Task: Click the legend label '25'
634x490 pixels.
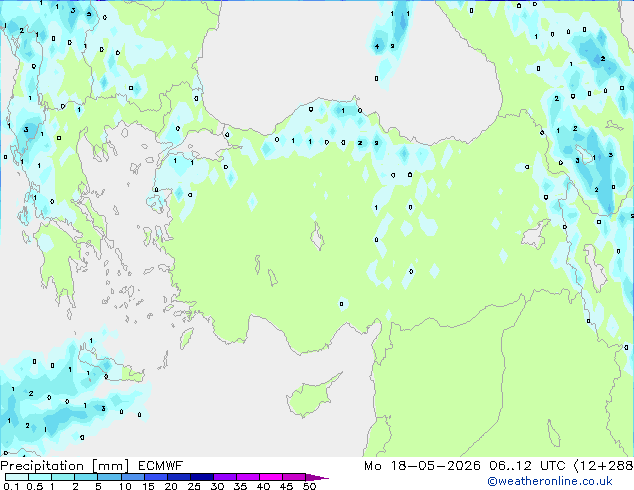Action: (194, 486)
